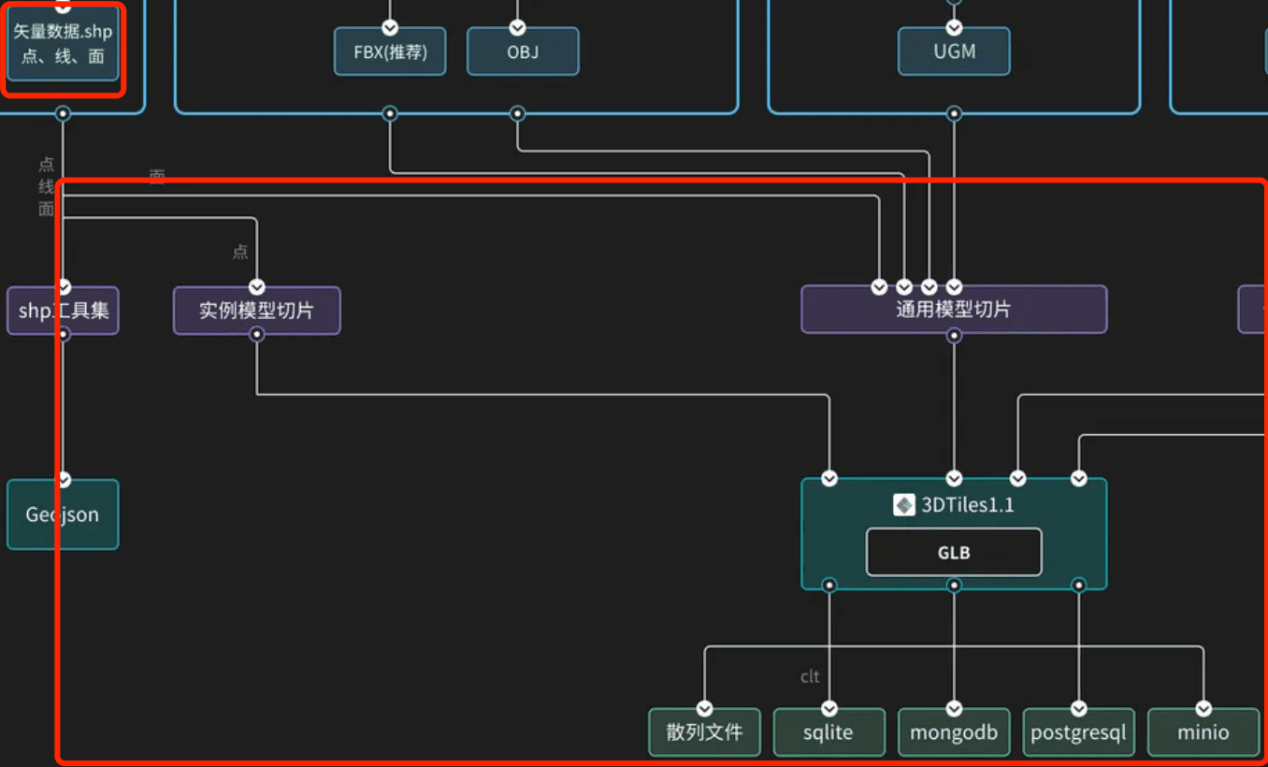1268x767 pixels.
Task: Select the 散列文件 storage node
Action: (x=704, y=733)
